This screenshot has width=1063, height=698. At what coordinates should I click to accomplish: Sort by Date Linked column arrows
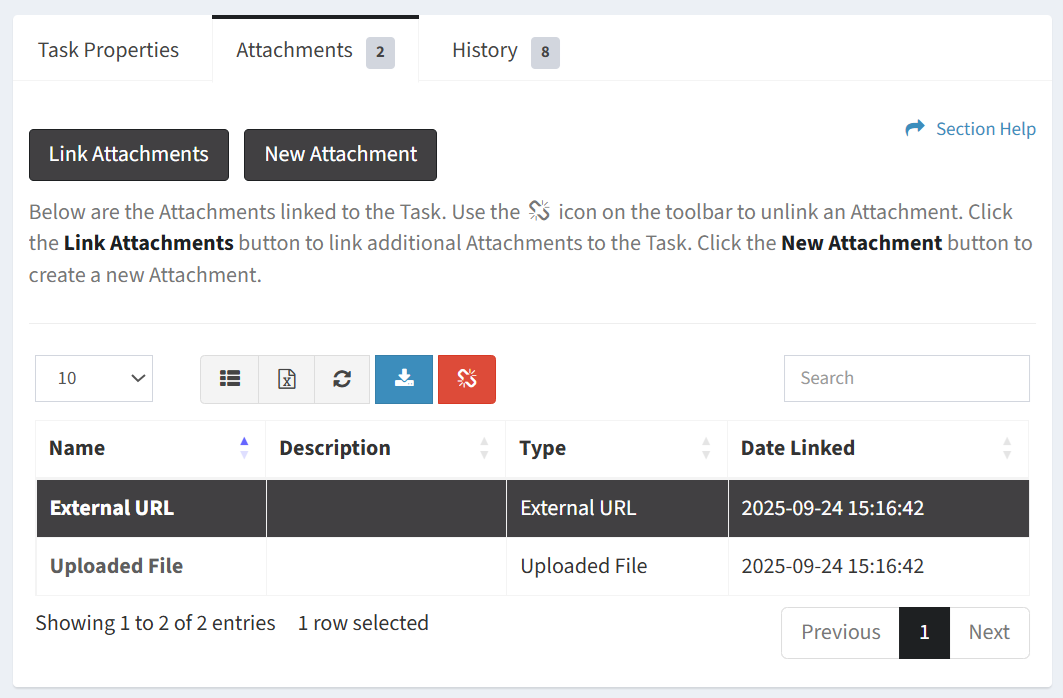1006,448
